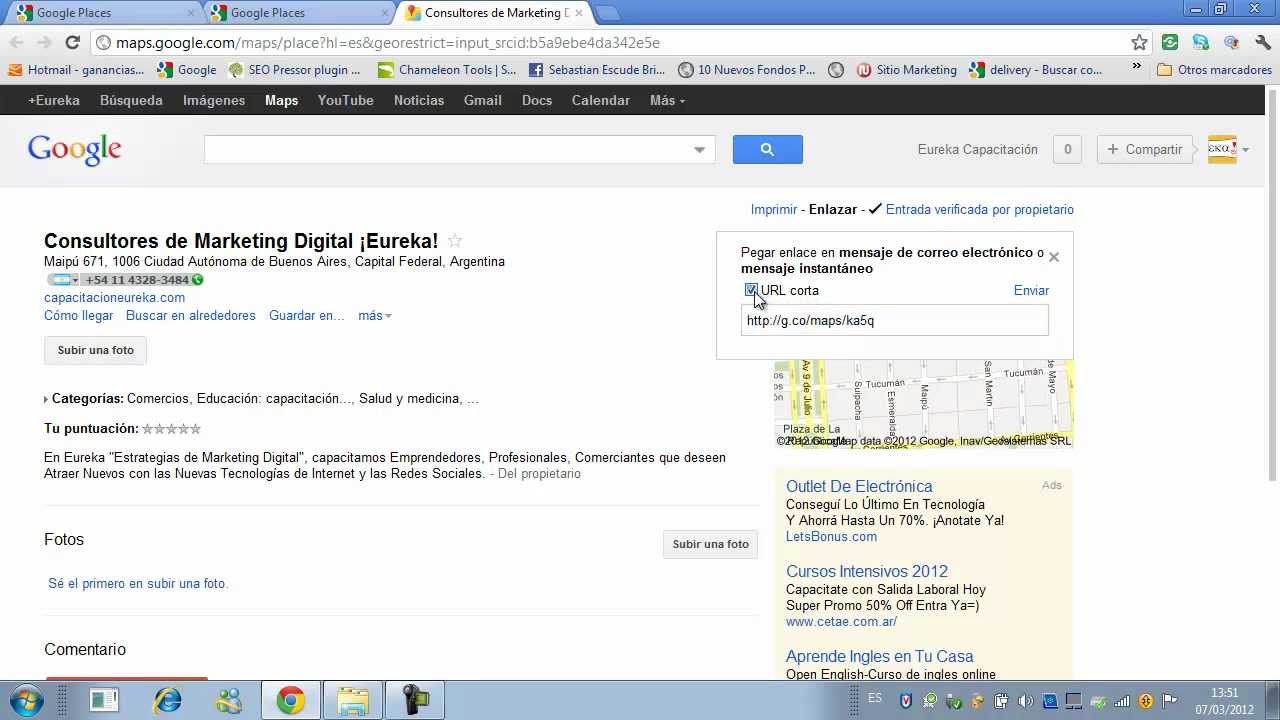1280x720 pixels.
Task: Expand the Más menu in Google bar
Action: tap(667, 101)
